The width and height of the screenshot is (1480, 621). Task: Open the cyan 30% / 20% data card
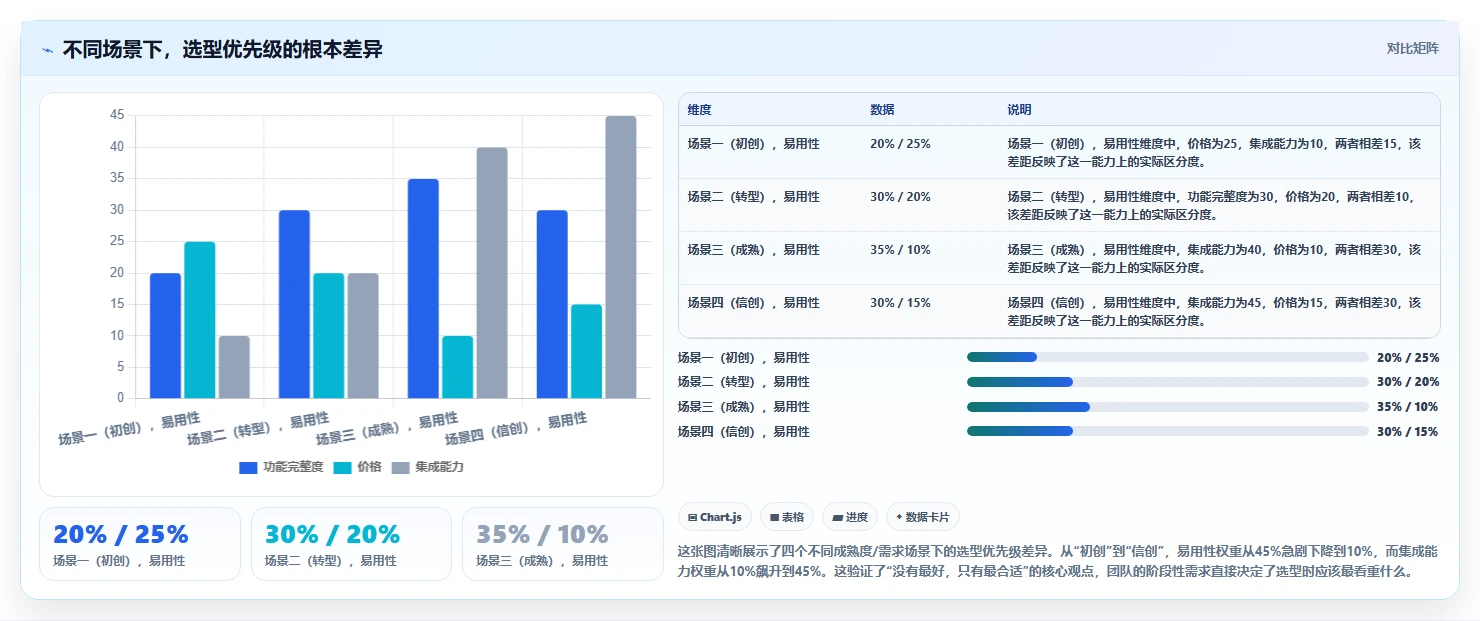point(351,544)
